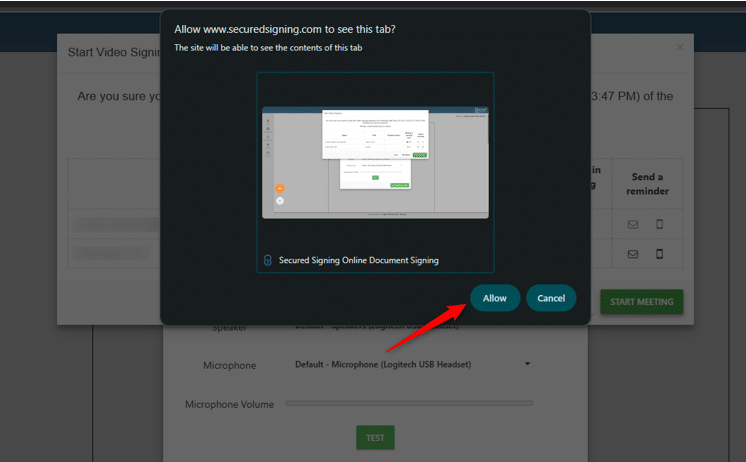Click the Send a reminder column header

point(647,183)
